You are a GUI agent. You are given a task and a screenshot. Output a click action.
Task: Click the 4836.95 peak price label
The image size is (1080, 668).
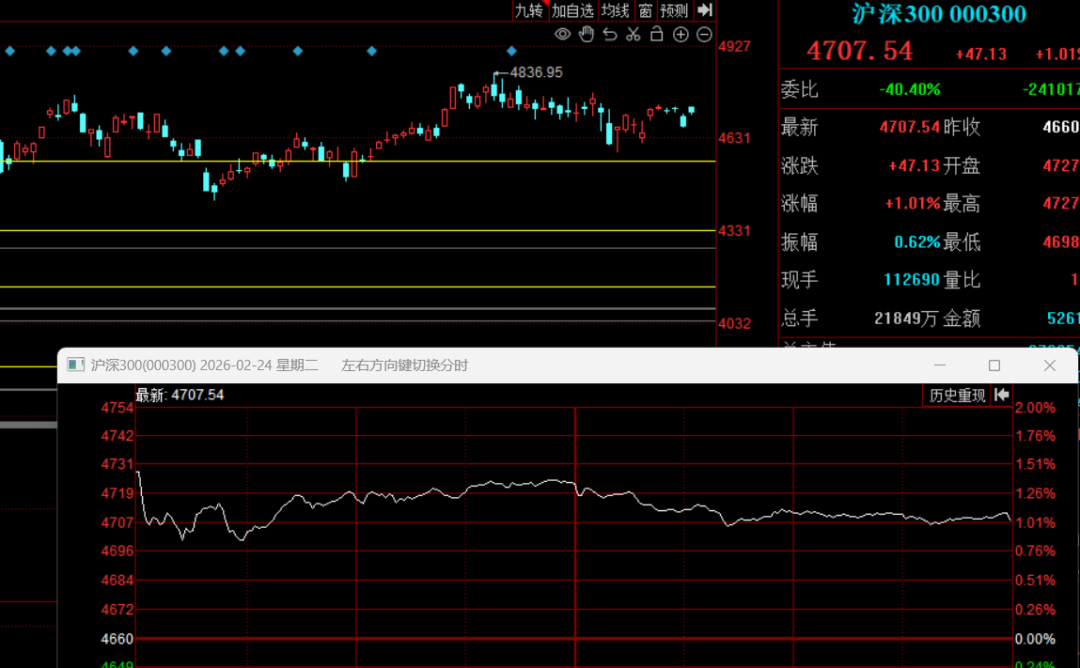click(536, 72)
